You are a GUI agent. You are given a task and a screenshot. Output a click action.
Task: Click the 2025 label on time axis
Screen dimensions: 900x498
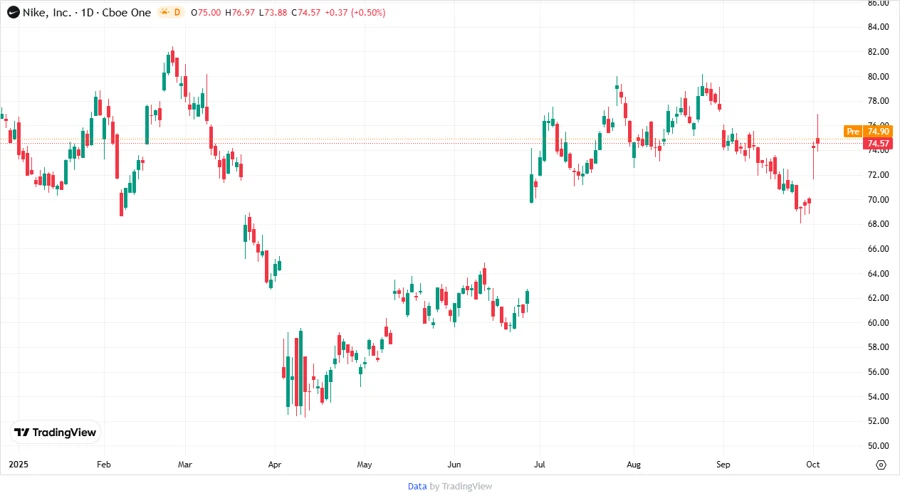click(19, 465)
